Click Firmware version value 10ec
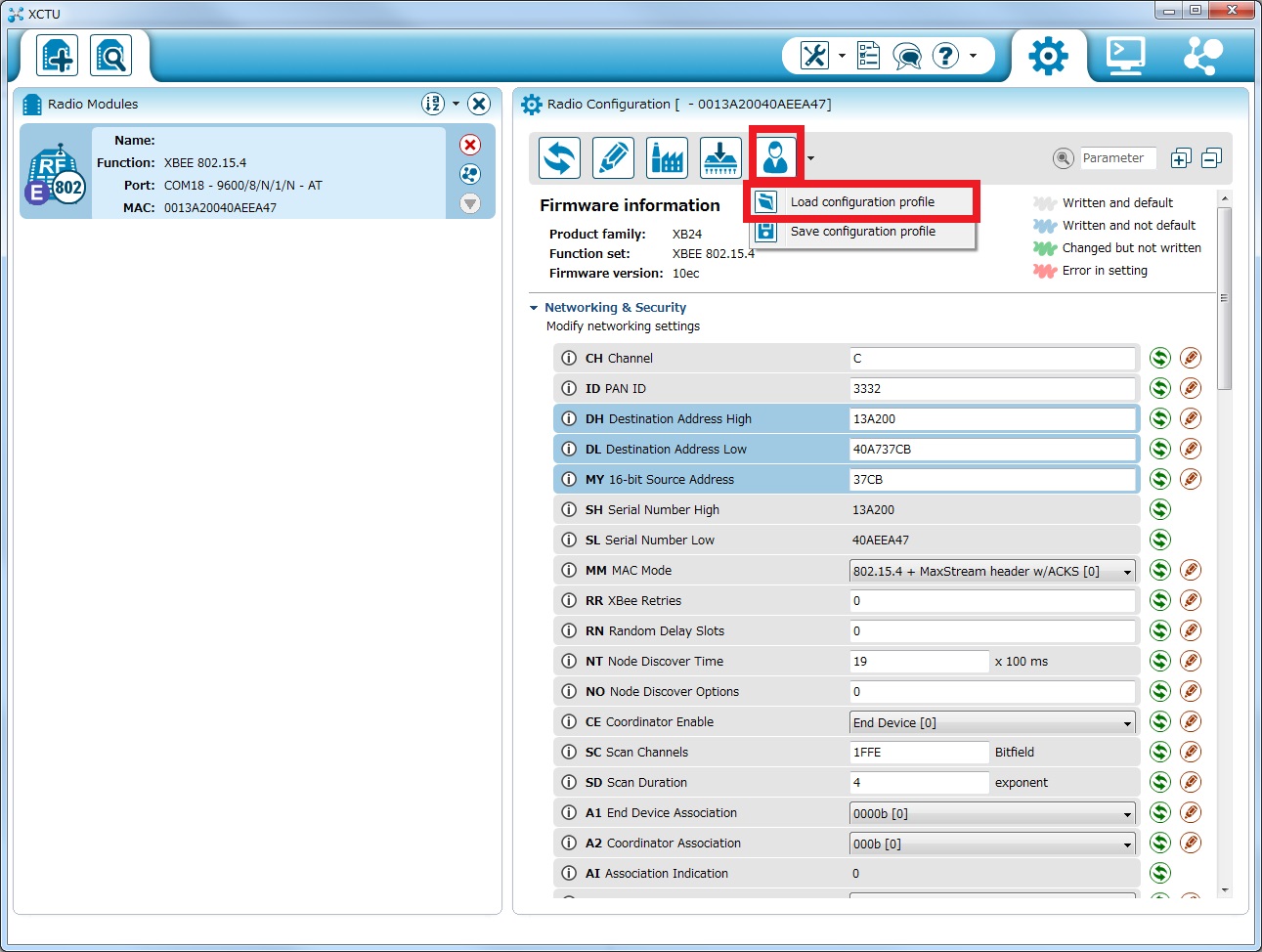This screenshot has height=952, width=1262. click(685, 274)
